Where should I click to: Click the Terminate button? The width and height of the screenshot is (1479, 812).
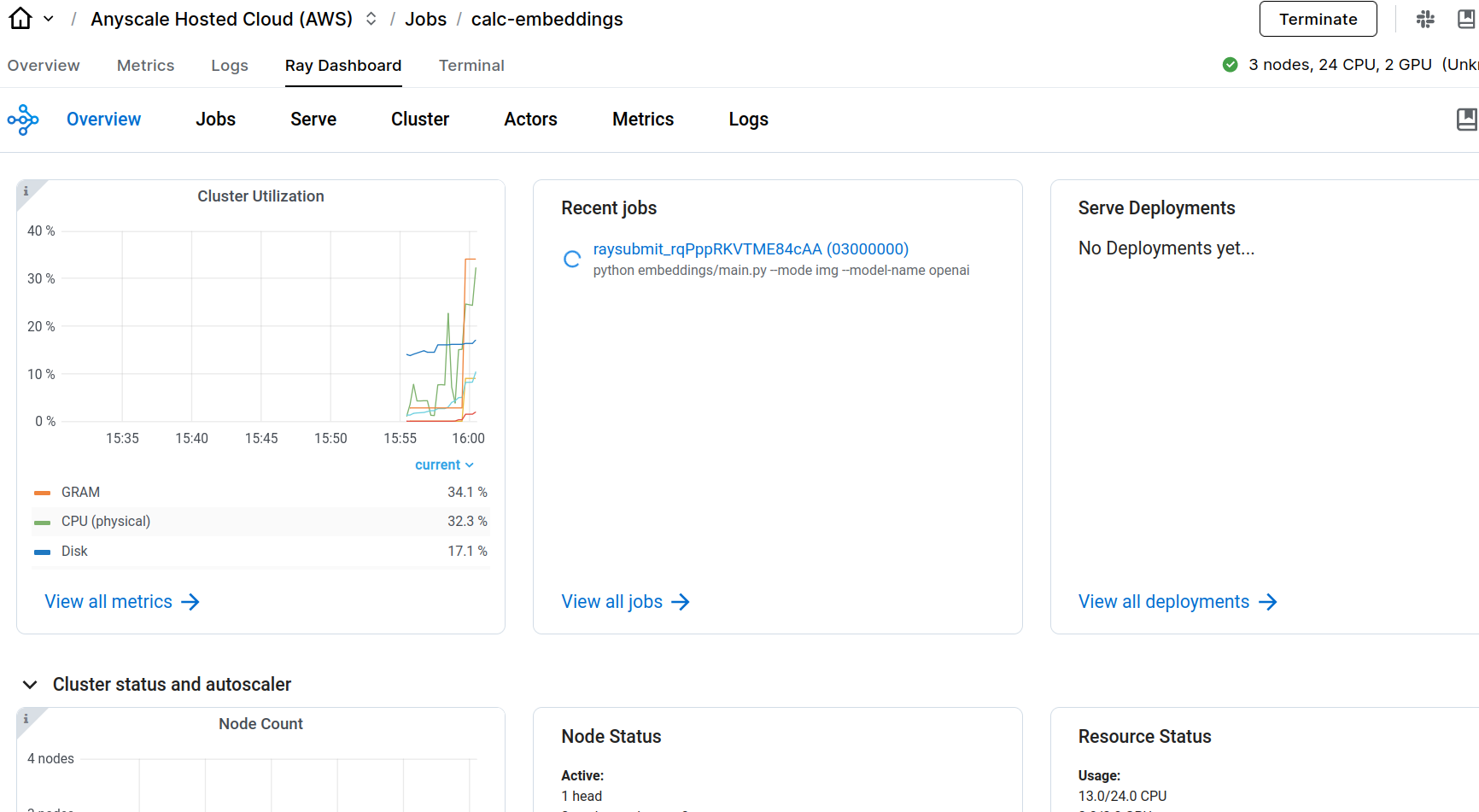click(x=1318, y=19)
